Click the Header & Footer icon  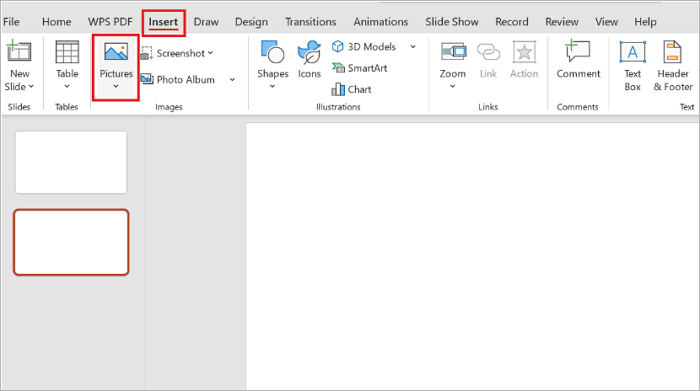click(672, 51)
